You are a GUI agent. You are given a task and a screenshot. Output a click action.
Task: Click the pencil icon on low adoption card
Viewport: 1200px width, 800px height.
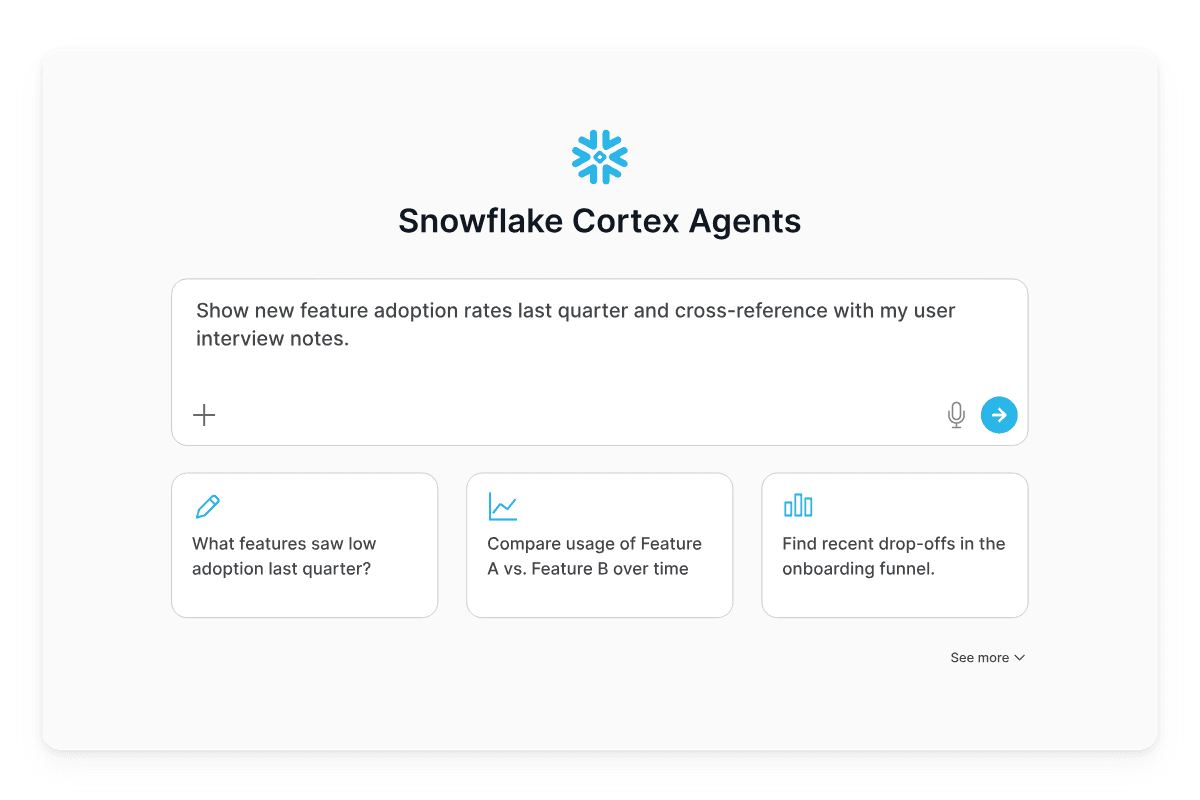tap(207, 507)
